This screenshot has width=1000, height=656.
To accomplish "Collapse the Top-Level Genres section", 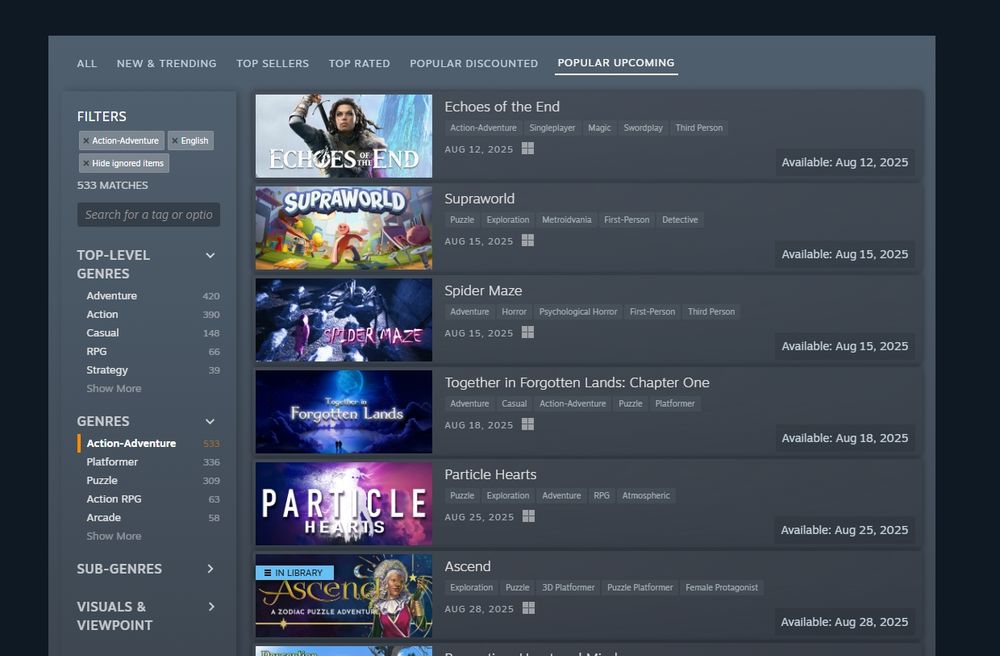I will tap(210, 256).
